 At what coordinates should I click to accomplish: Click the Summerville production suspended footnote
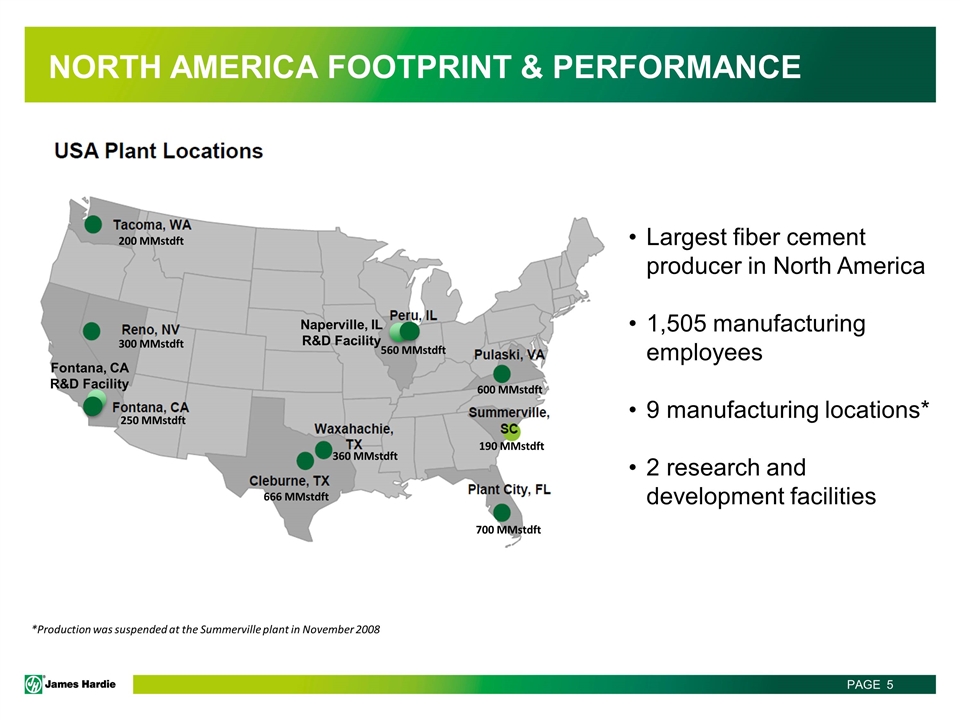[206, 629]
